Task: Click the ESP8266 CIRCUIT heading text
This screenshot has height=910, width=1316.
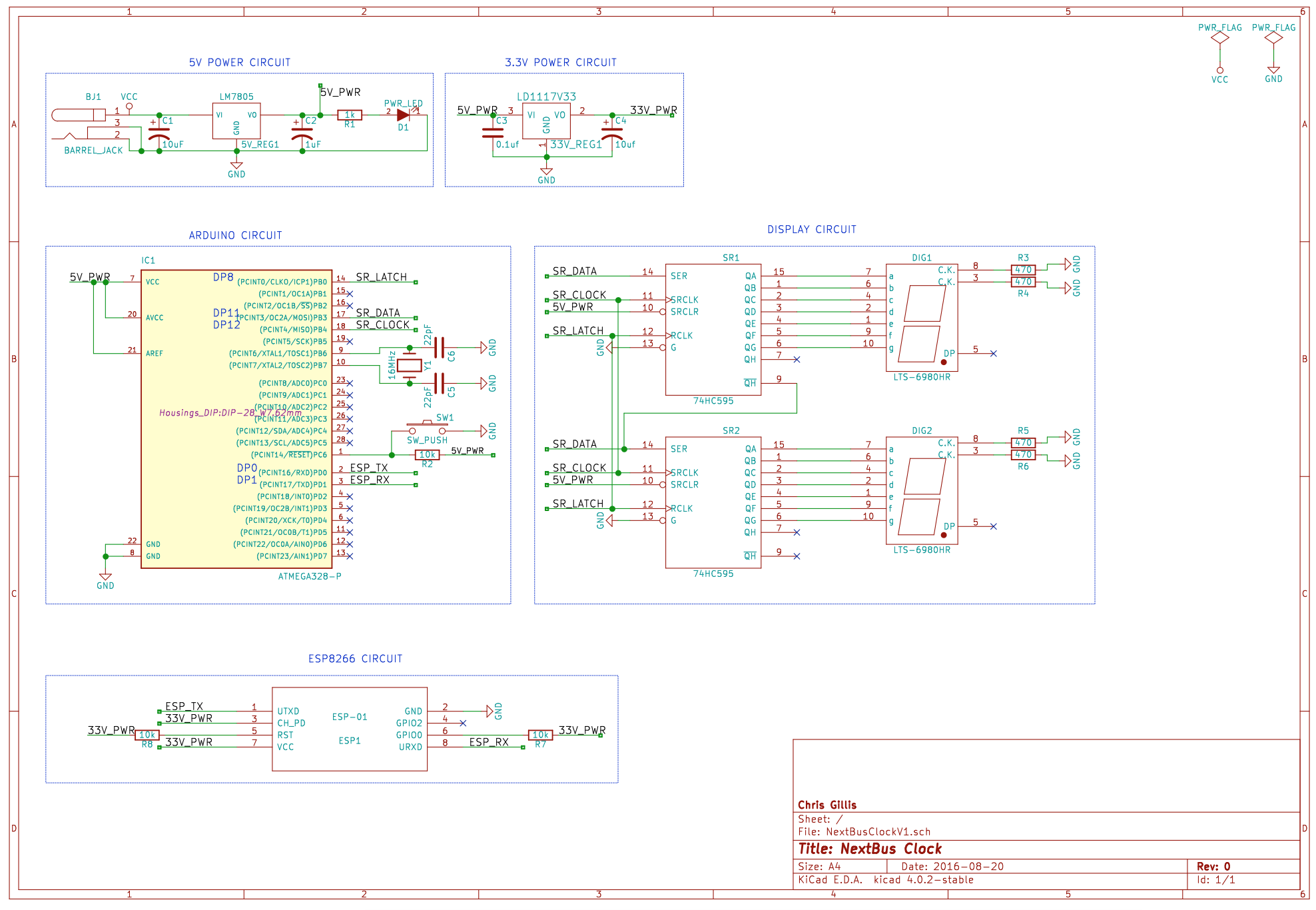Action: [x=355, y=659]
